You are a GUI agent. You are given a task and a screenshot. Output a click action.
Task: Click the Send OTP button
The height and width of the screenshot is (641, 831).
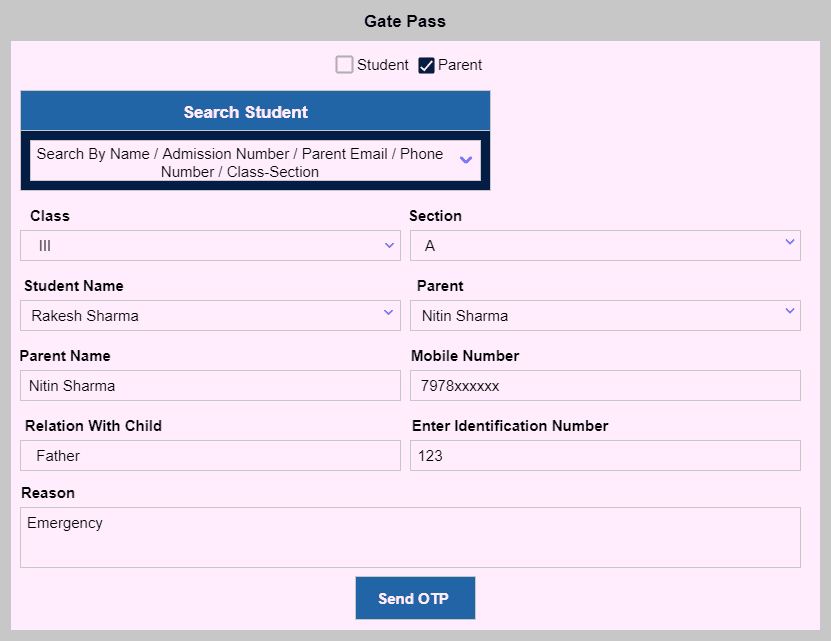pyautogui.click(x=416, y=598)
